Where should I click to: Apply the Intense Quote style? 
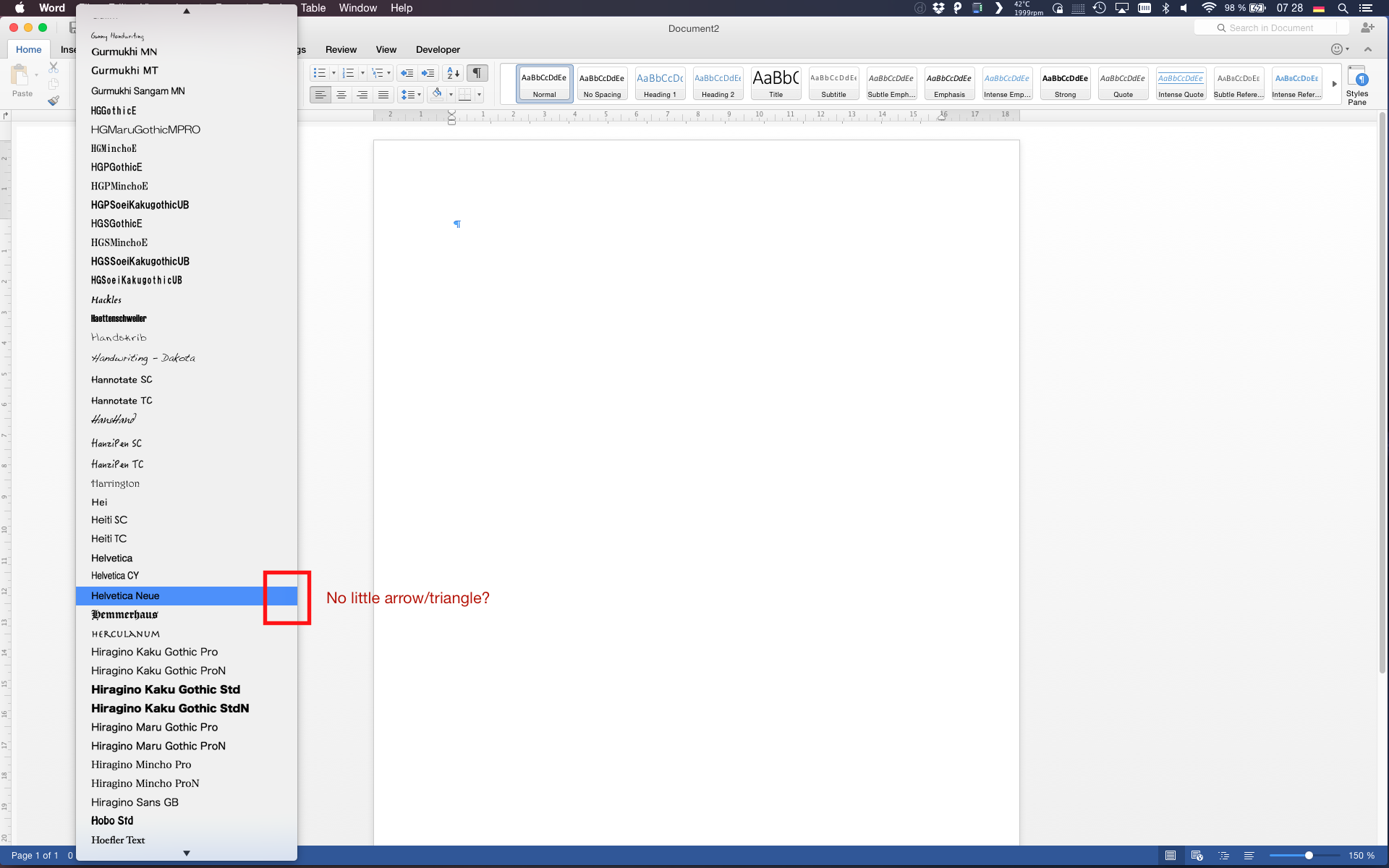tap(1181, 84)
